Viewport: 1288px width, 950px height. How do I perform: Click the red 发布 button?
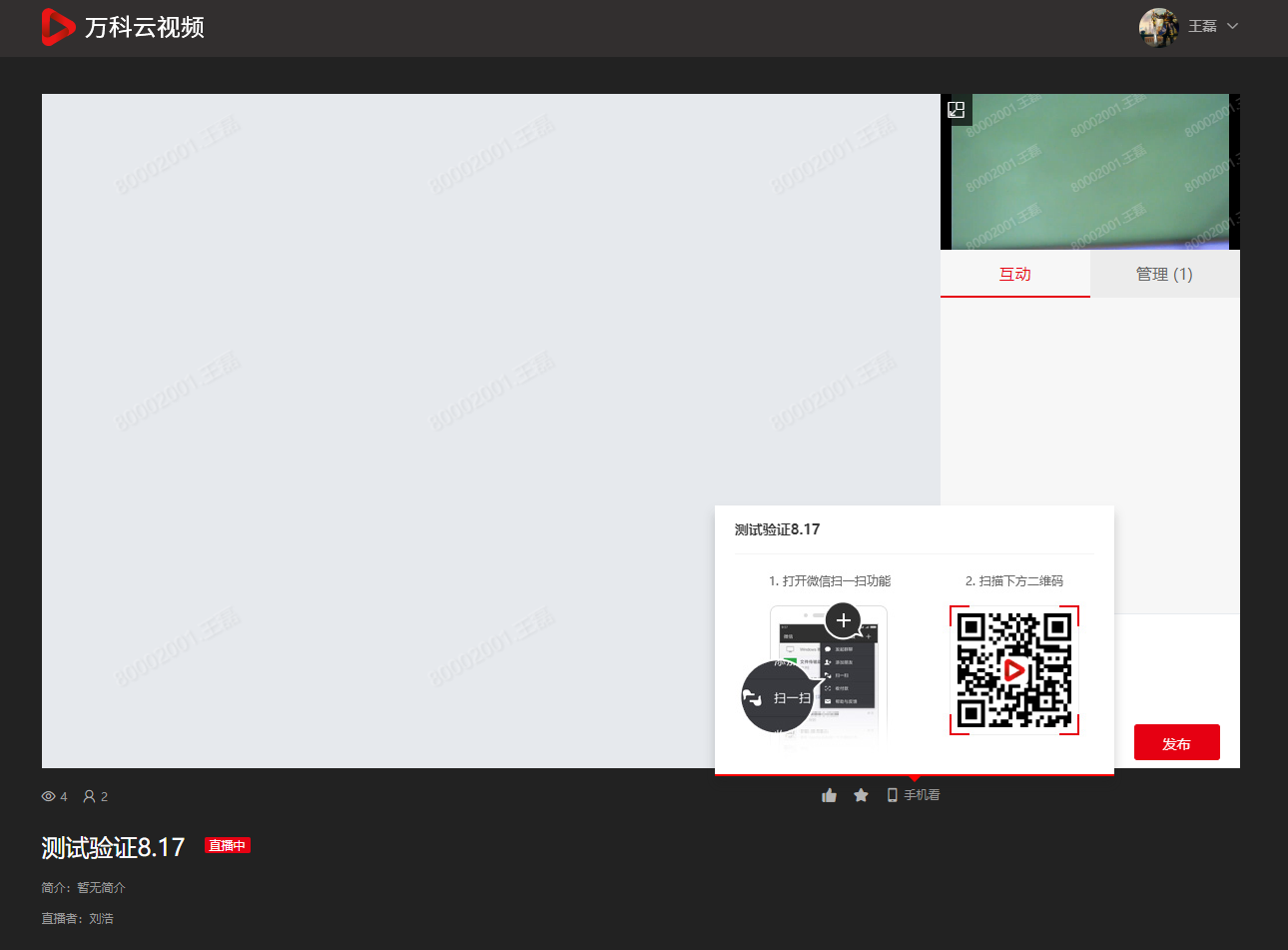[x=1177, y=742]
